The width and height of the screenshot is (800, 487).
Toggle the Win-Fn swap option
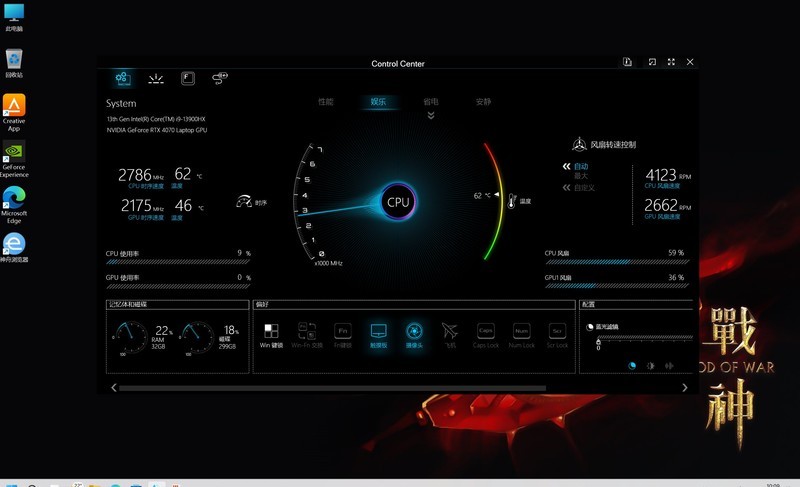(307, 335)
